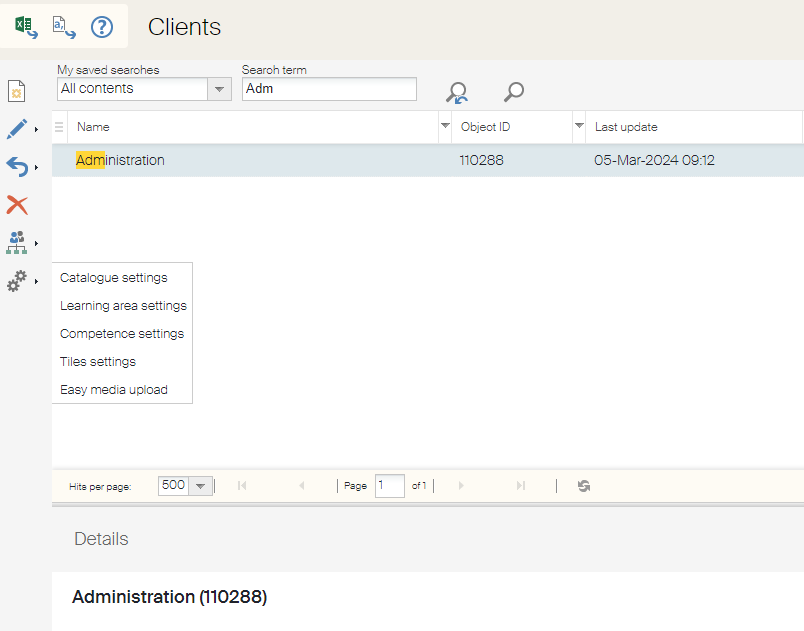Image resolution: width=804 pixels, height=631 pixels.
Task: Open the My saved searches dropdown
Action: [x=218, y=89]
